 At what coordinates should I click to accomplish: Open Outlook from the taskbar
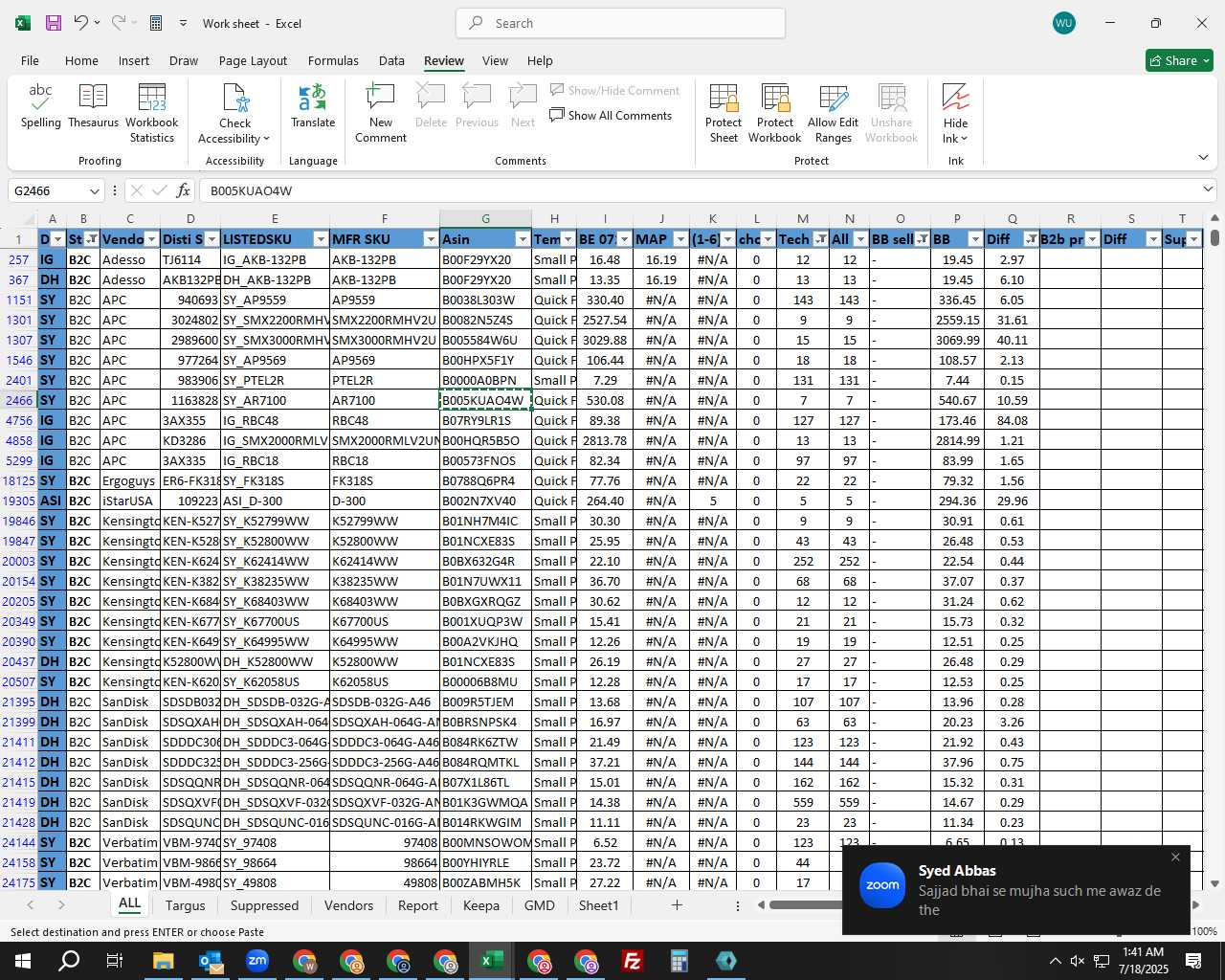(210, 961)
